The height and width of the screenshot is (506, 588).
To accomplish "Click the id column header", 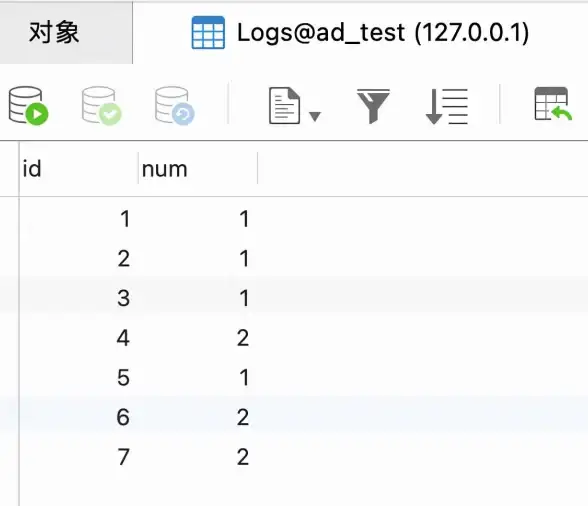I will (79, 169).
